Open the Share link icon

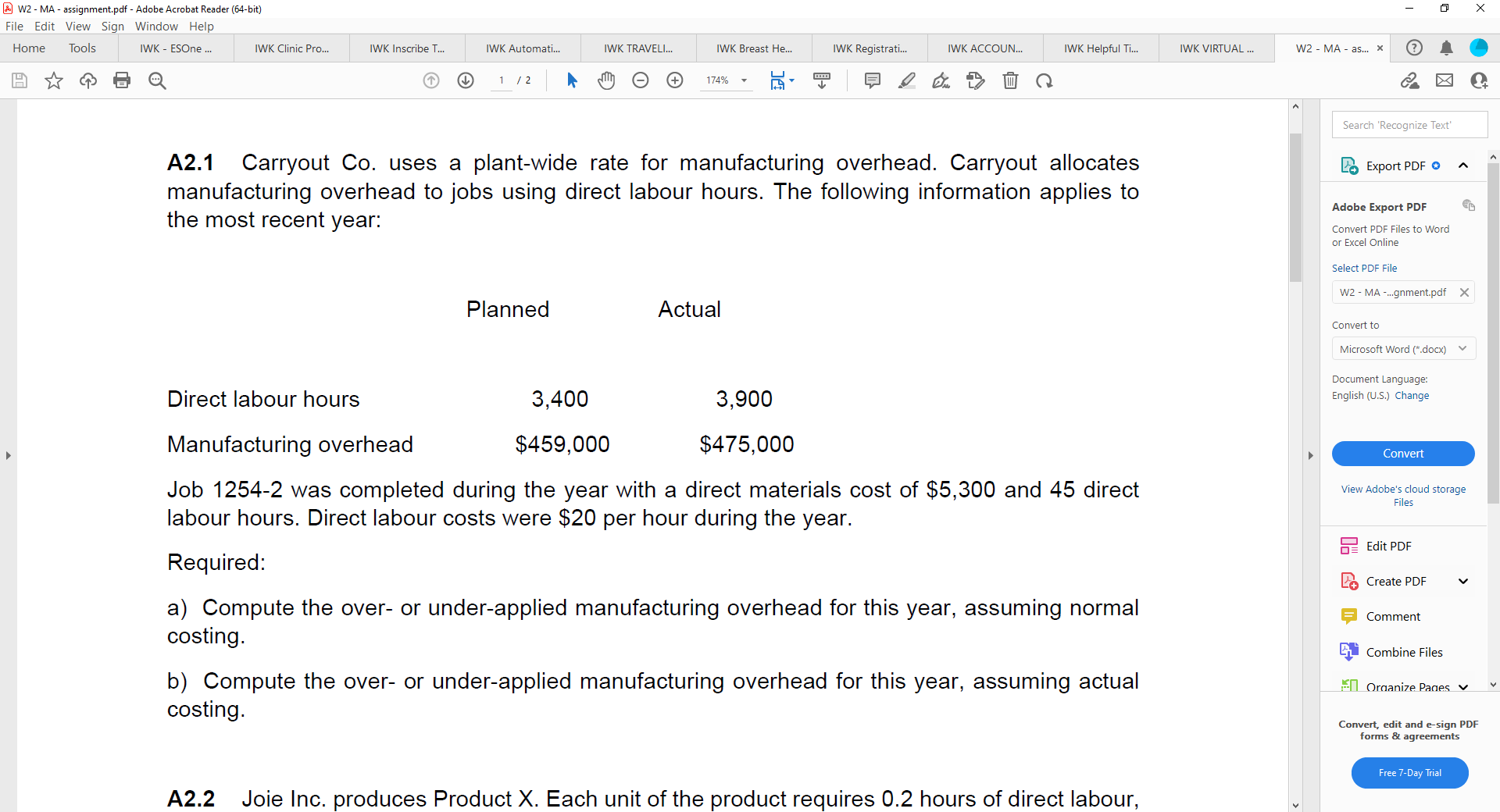click(x=1410, y=80)
